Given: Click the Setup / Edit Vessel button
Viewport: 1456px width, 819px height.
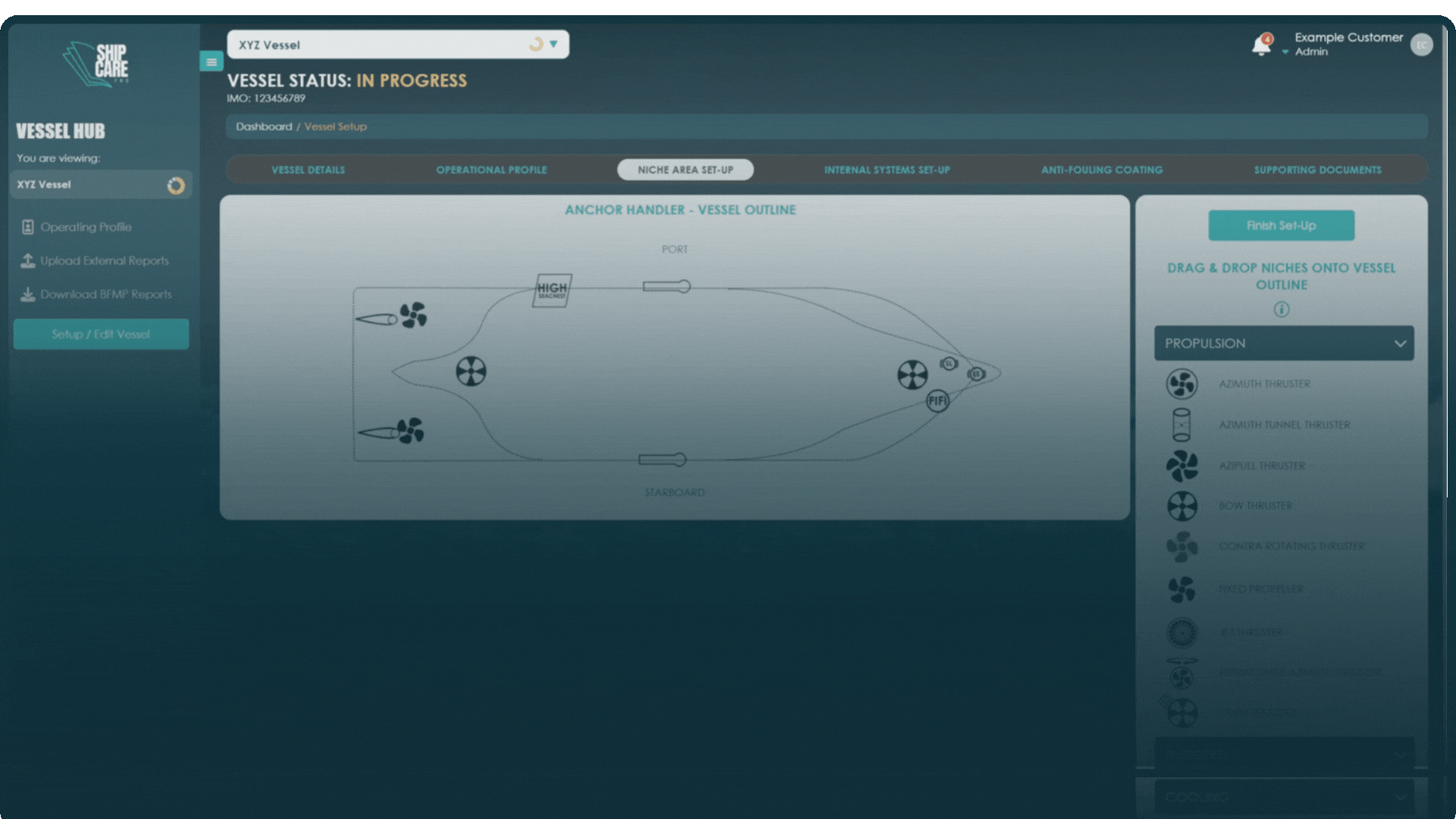Looking at the screenshot, I should (x=101, y=334).
